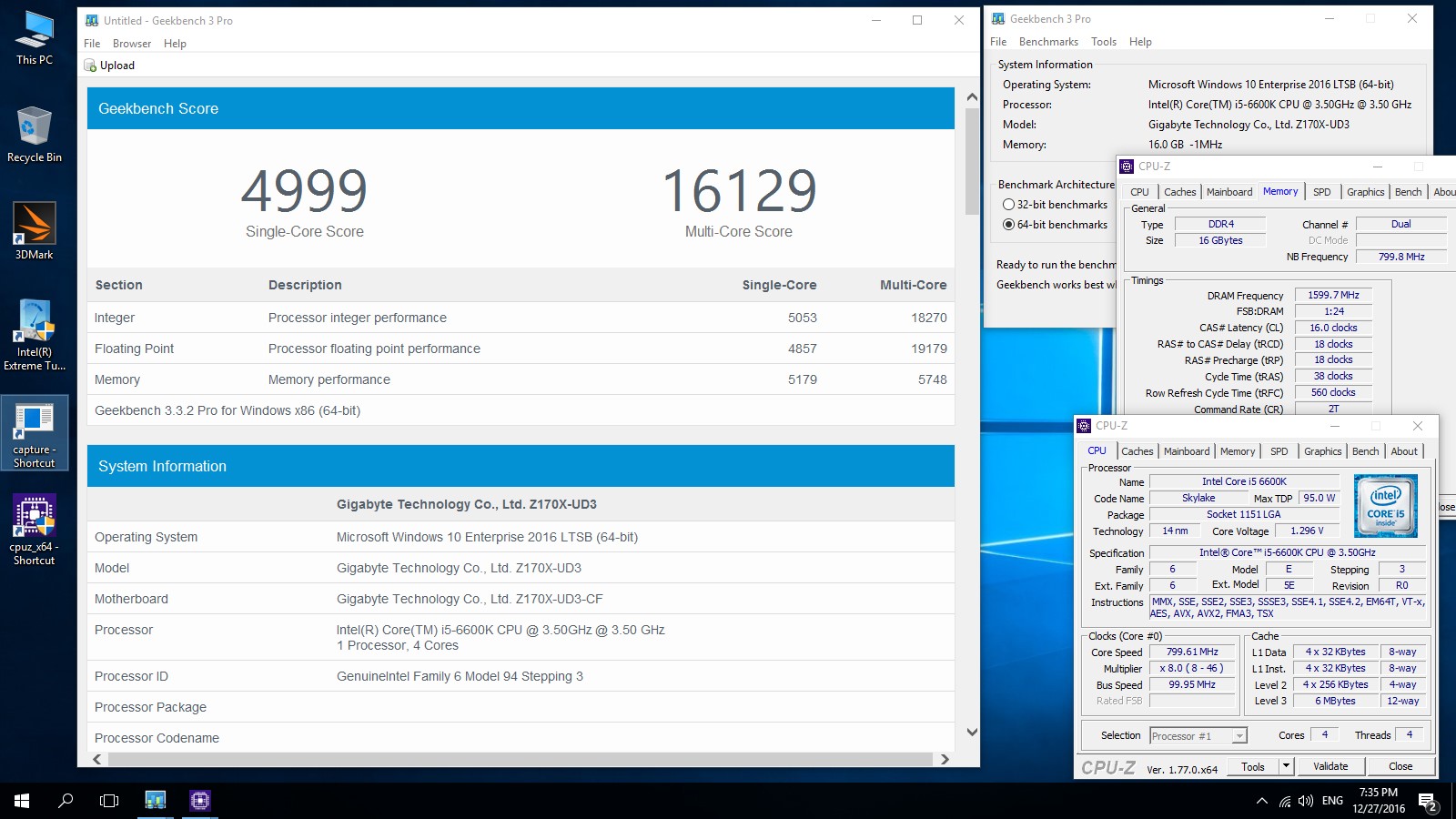Open This PC desktop icon
The image size is (1456, 819).
pos(35,38)
